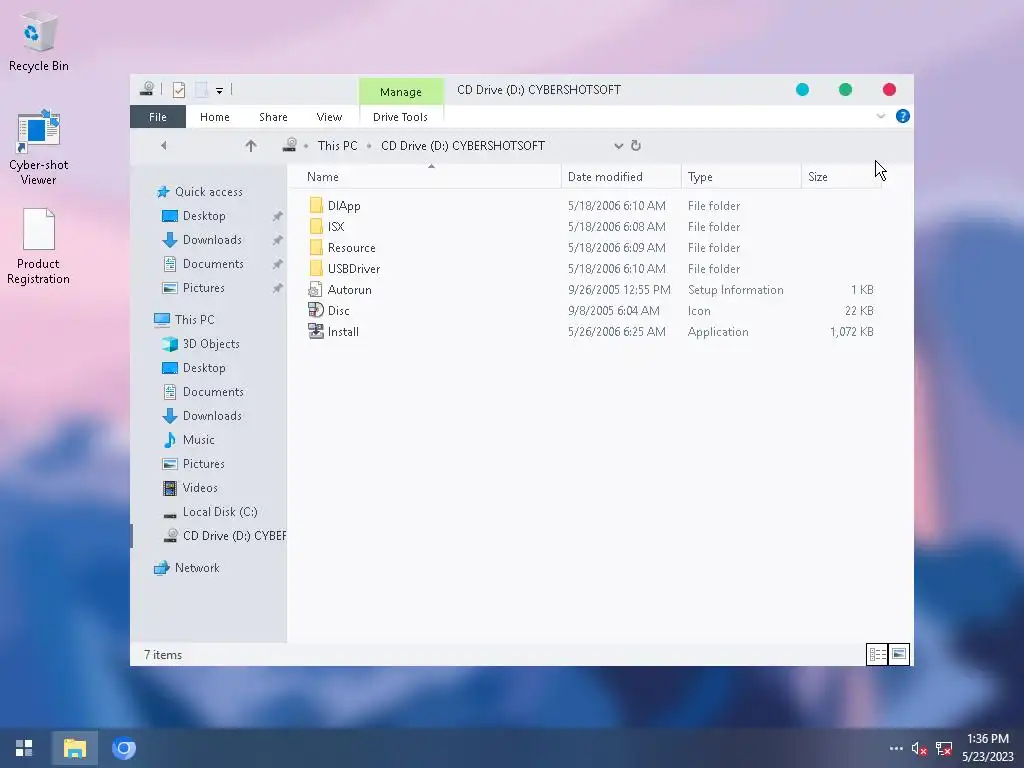Click the green circle maximize window button
1024x768 pixels.
(x=845, y=89)
